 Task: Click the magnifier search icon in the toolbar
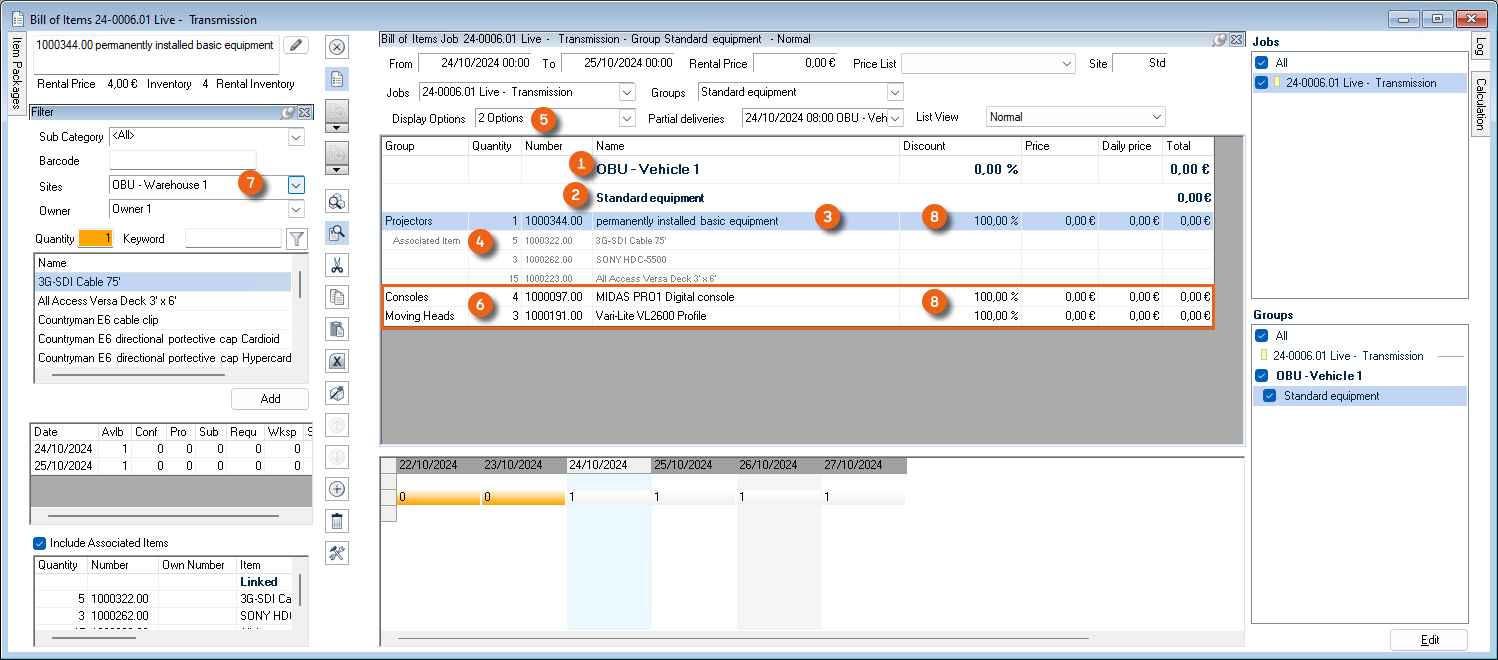[337, 233]
